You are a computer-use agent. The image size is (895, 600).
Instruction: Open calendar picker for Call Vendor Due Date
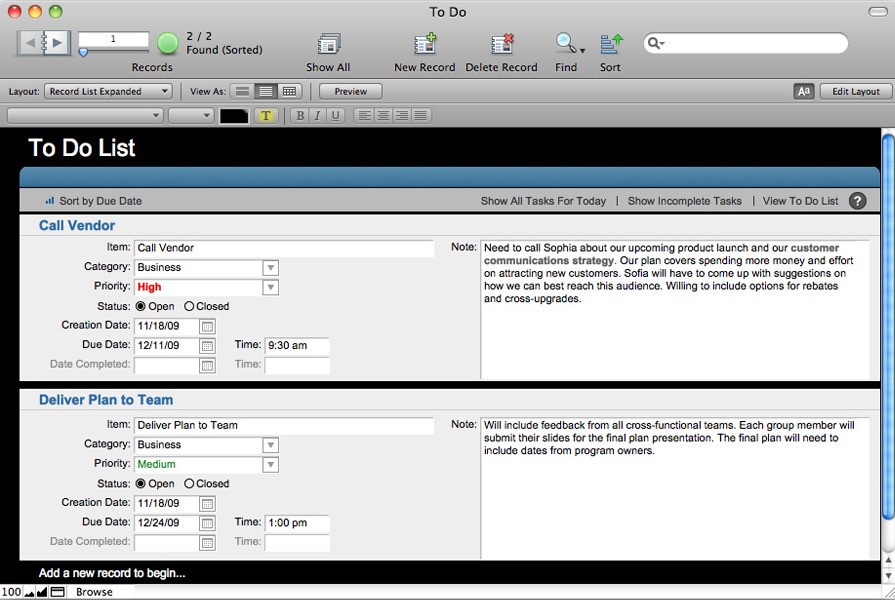coord(207,346)
